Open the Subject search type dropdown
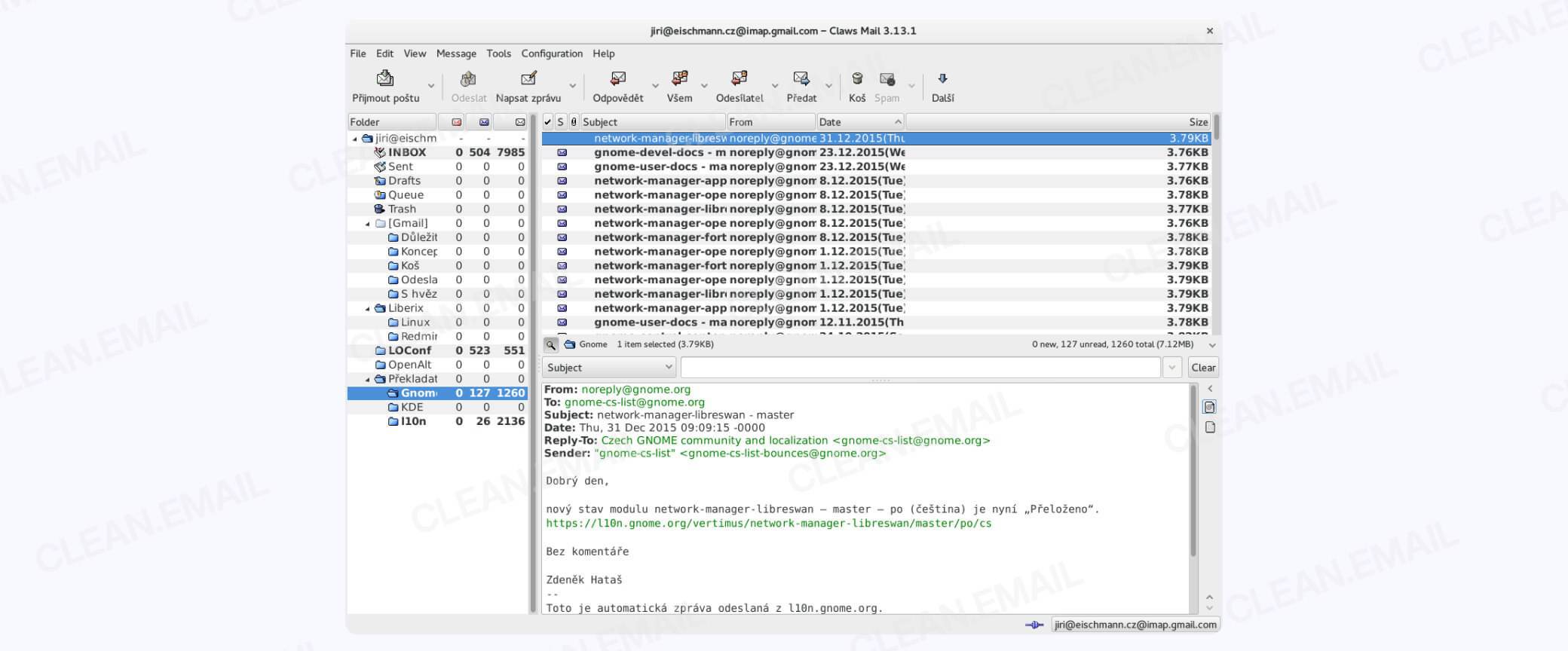Screen dimensions: 1568x651 click(609, 368)
